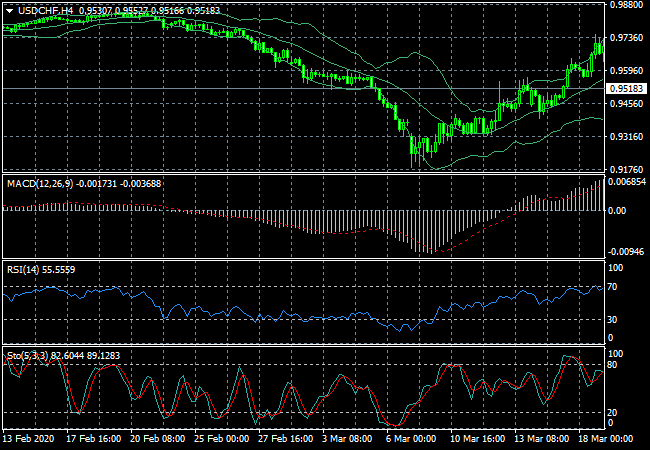Click the 0.98800 price scale level

click(626, 5)
